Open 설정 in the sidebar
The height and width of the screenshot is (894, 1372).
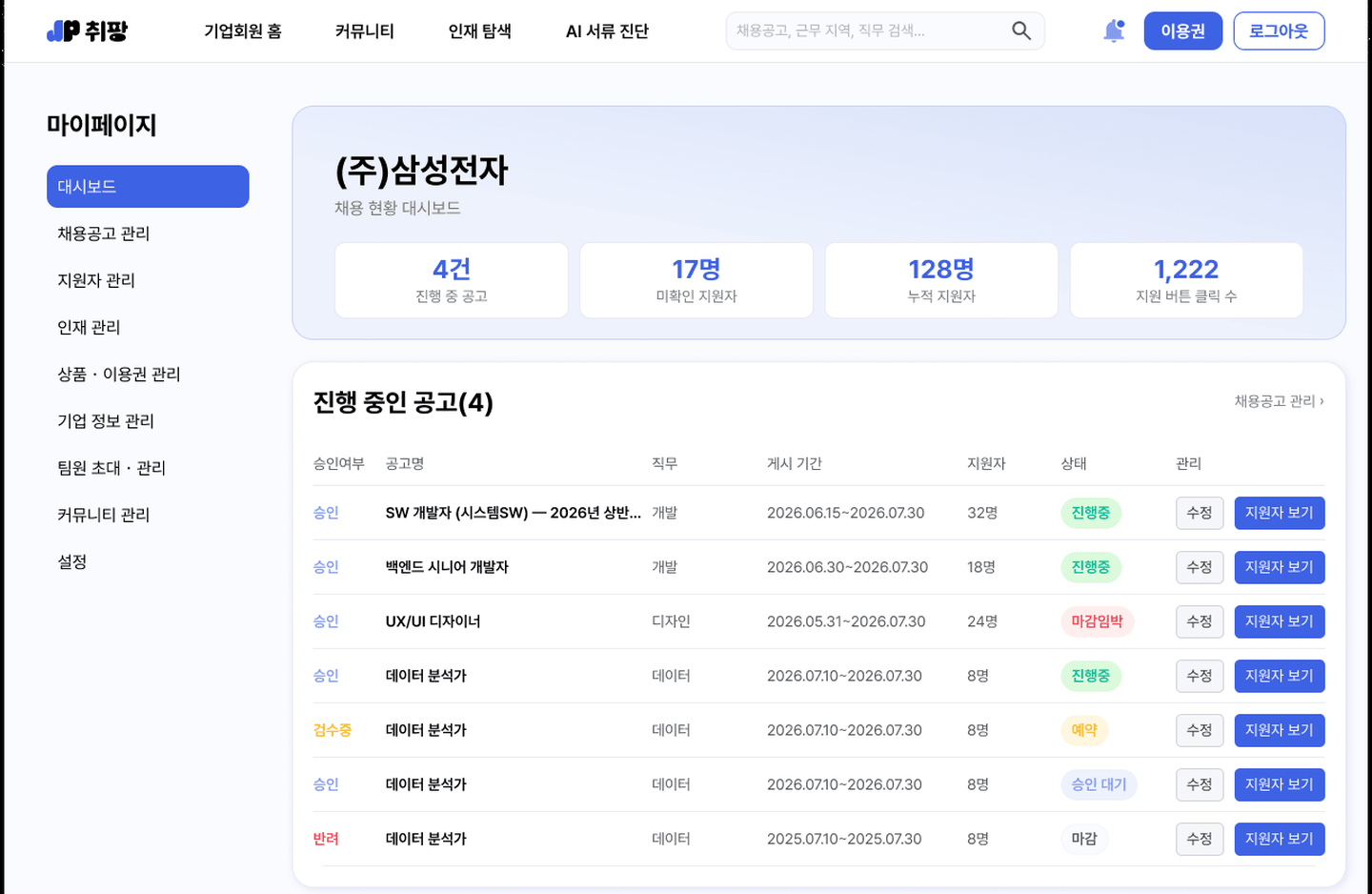(72, 561)
